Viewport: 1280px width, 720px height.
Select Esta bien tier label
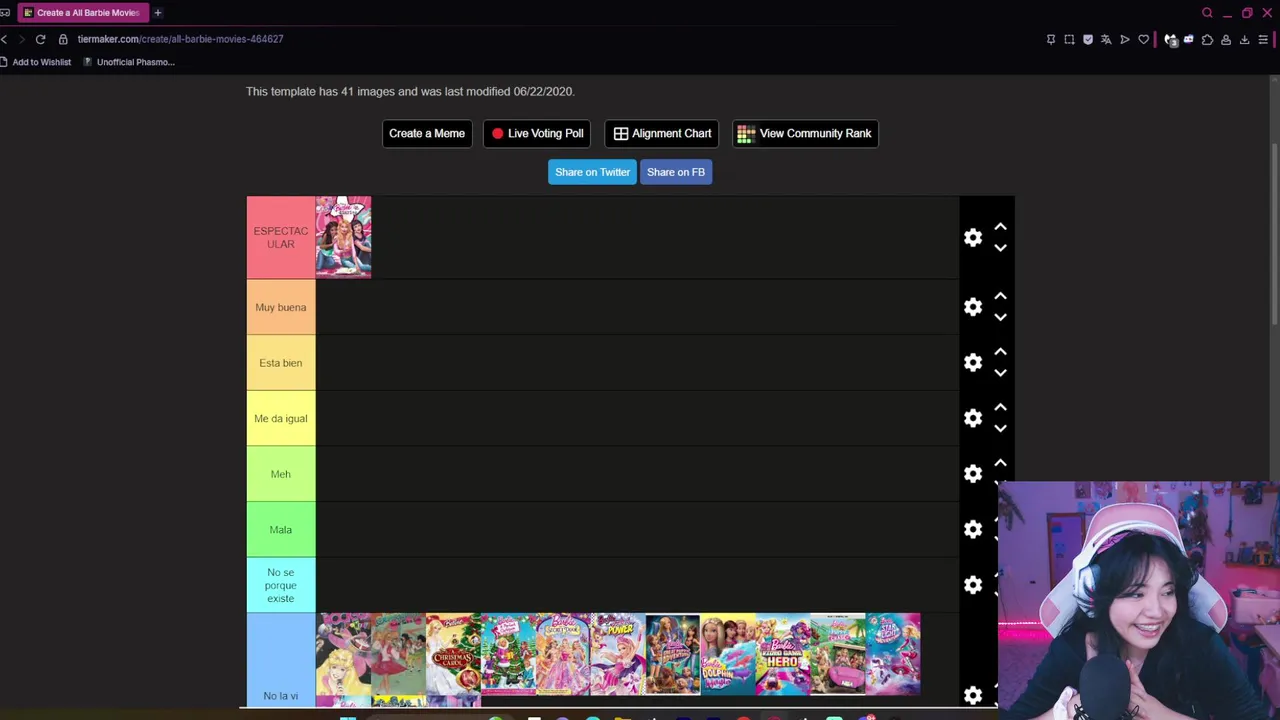click(x=281, y=363)
